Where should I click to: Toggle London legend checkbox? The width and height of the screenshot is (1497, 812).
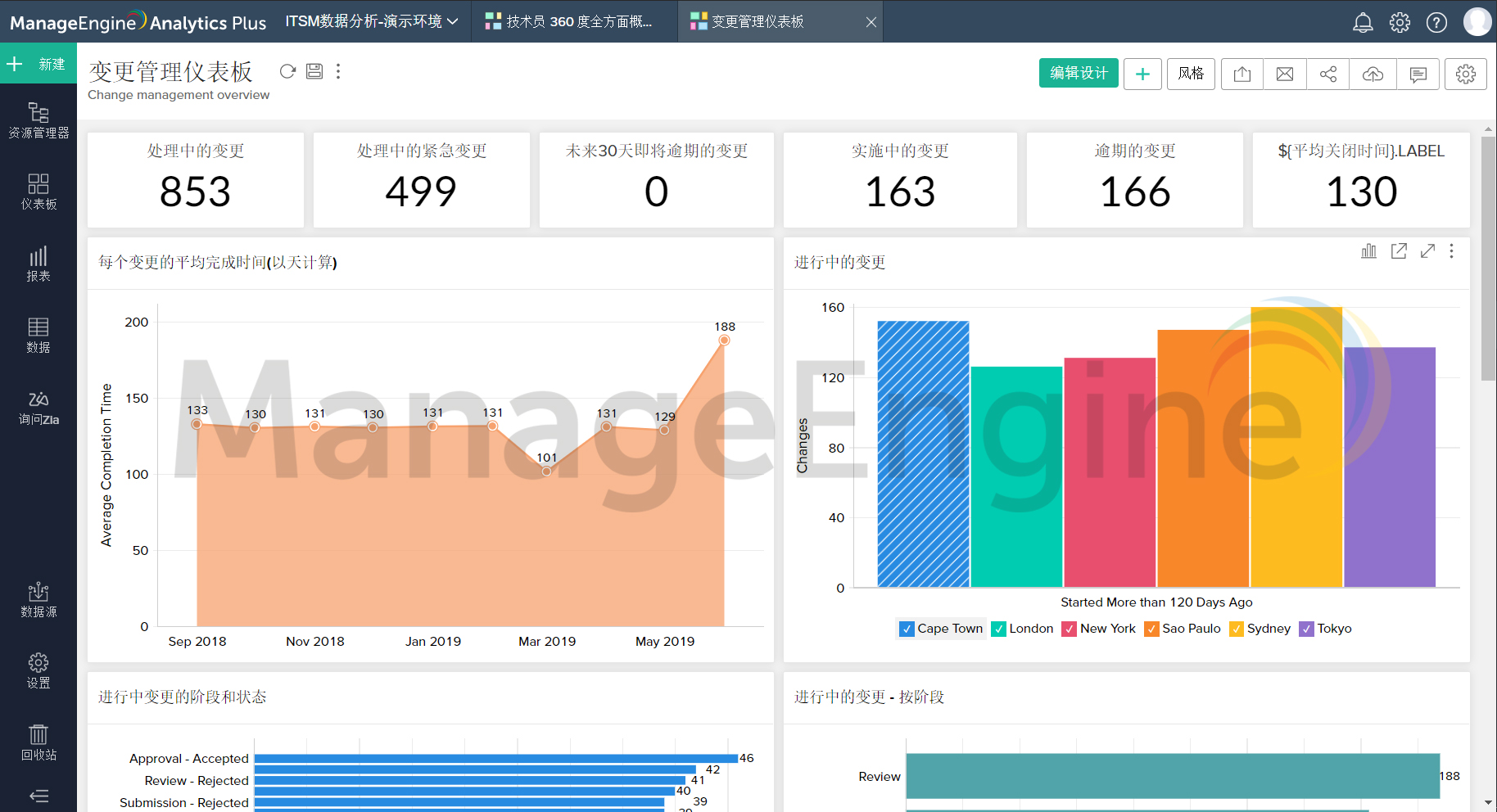pyautogui.click(x=998, y=629)
